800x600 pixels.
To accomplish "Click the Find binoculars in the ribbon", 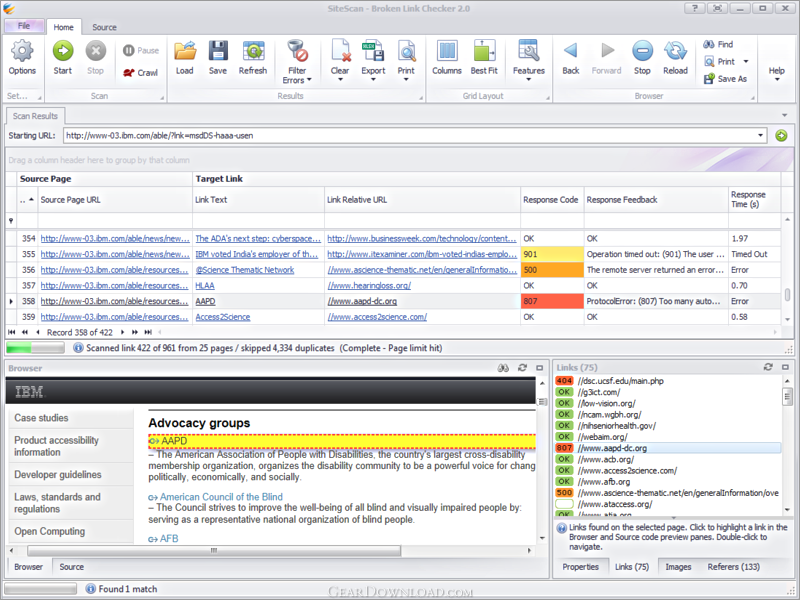I will 709,44.
